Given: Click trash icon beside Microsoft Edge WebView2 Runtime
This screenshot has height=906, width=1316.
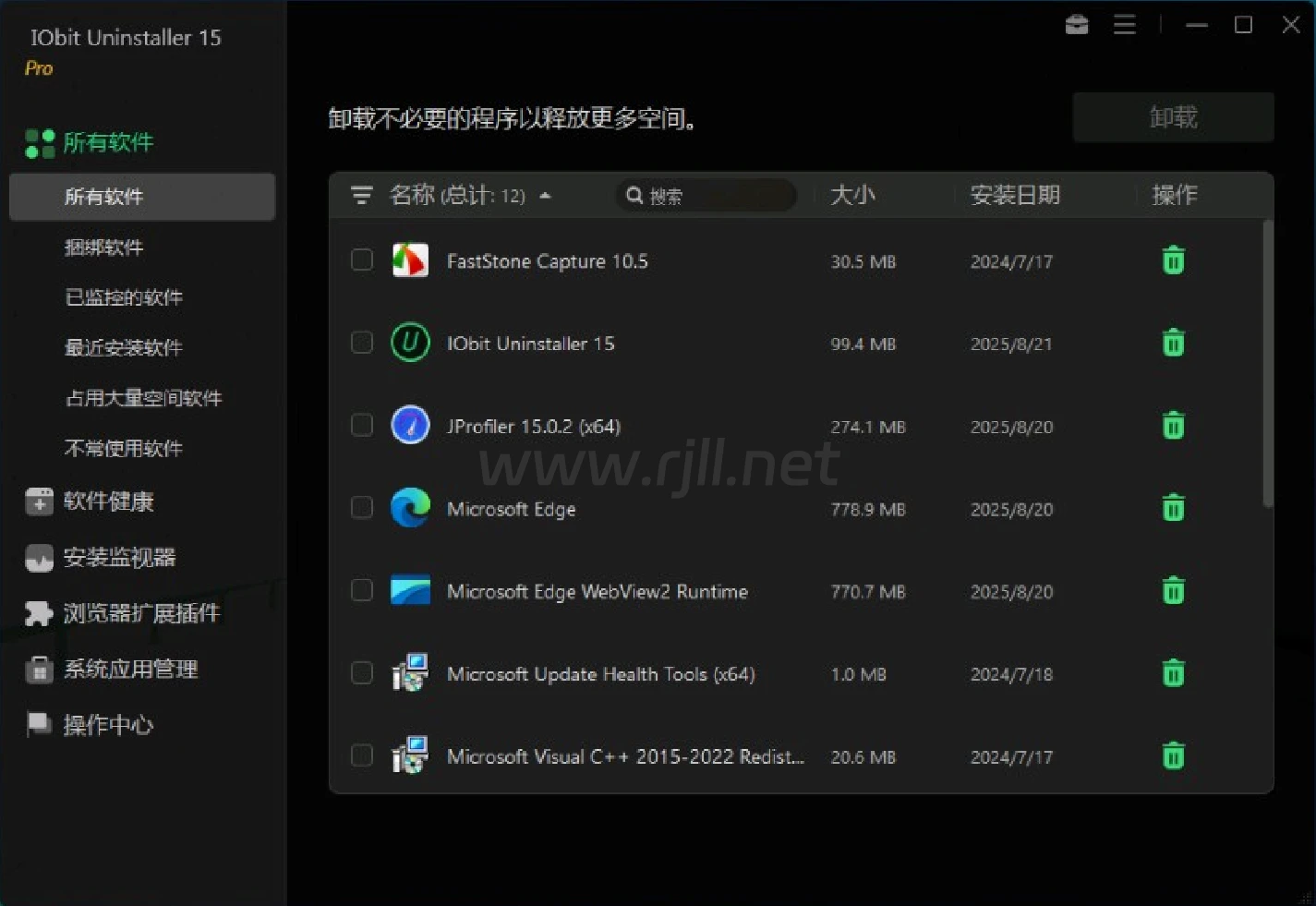Looking at the screenshot, I should 1173,590.
